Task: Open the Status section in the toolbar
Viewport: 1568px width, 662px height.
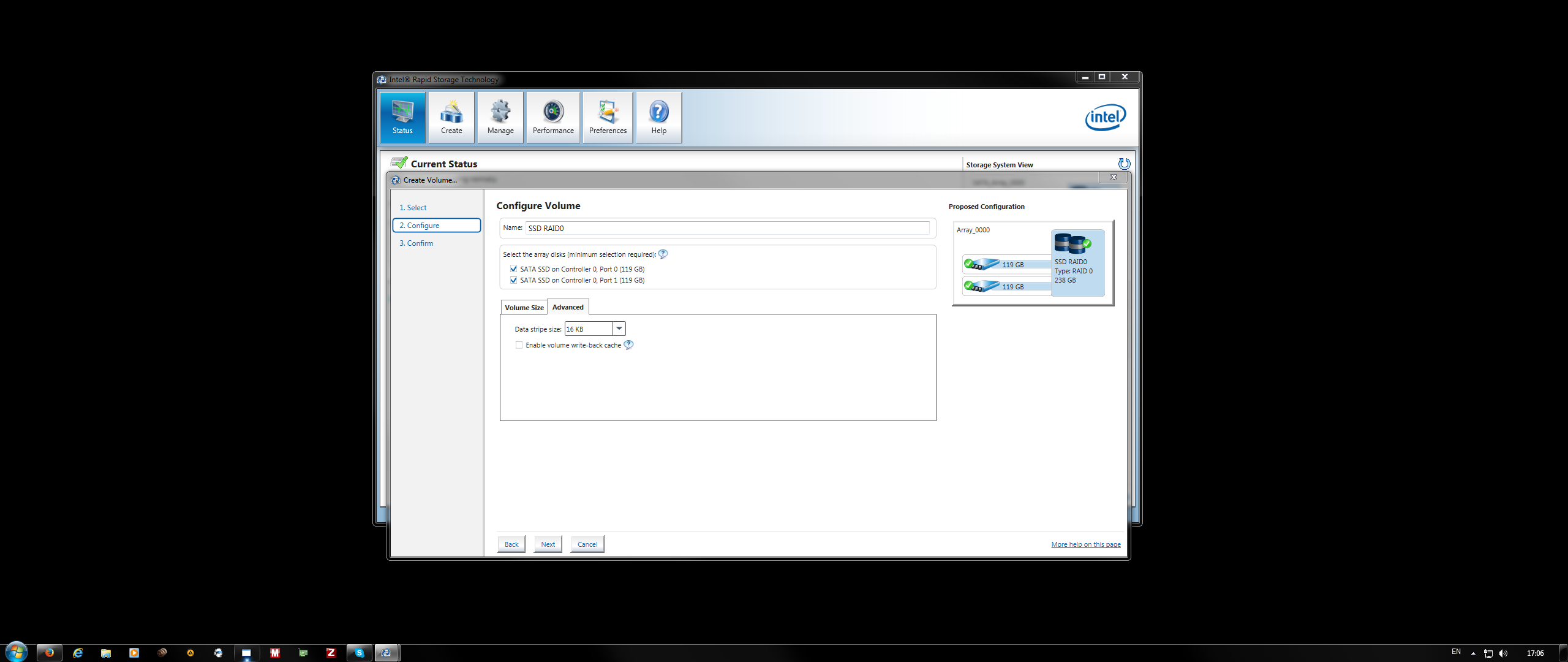Action: click(402, 117)
